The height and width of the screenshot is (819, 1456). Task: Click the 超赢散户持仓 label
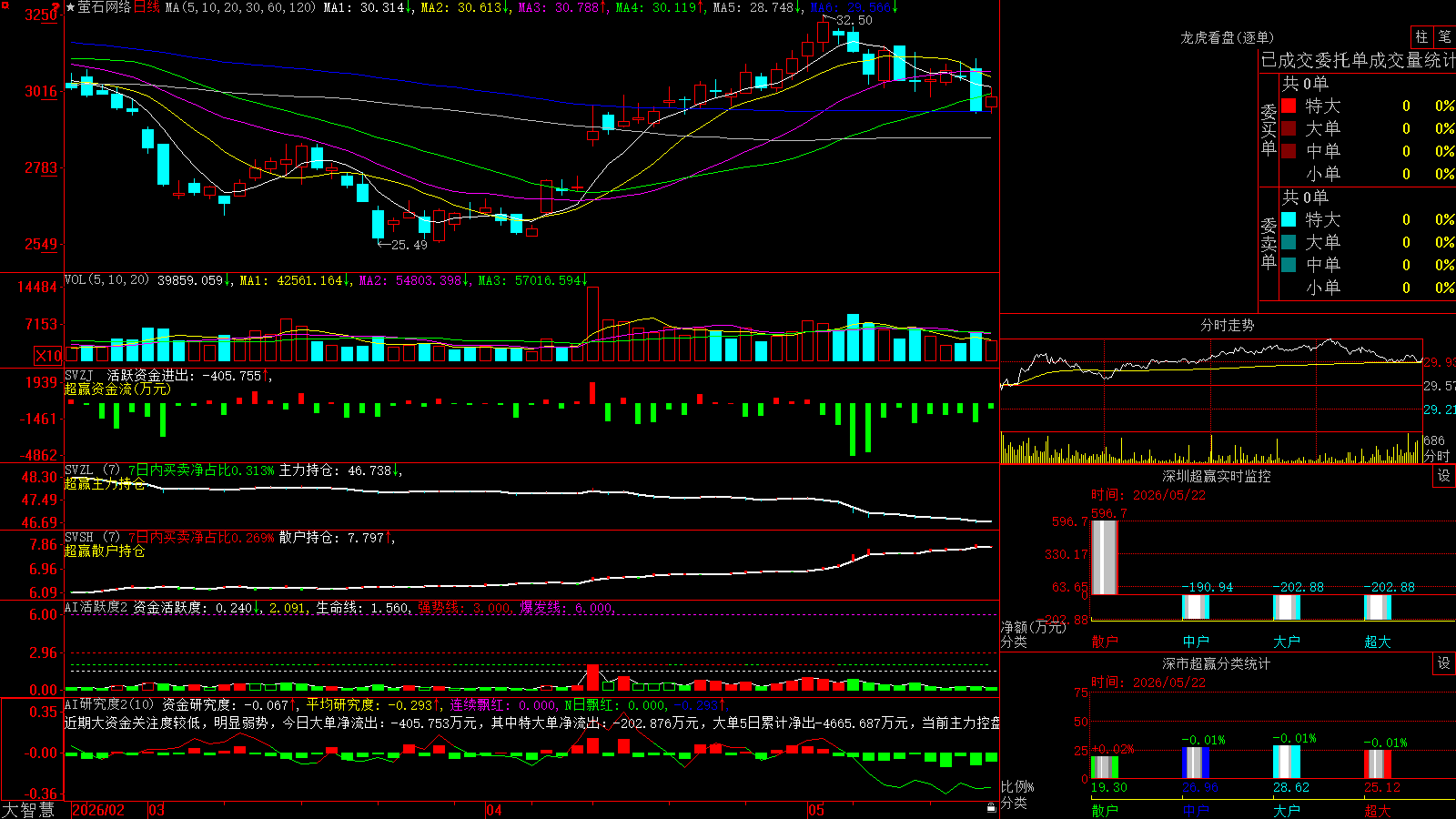tap(105, 551)
